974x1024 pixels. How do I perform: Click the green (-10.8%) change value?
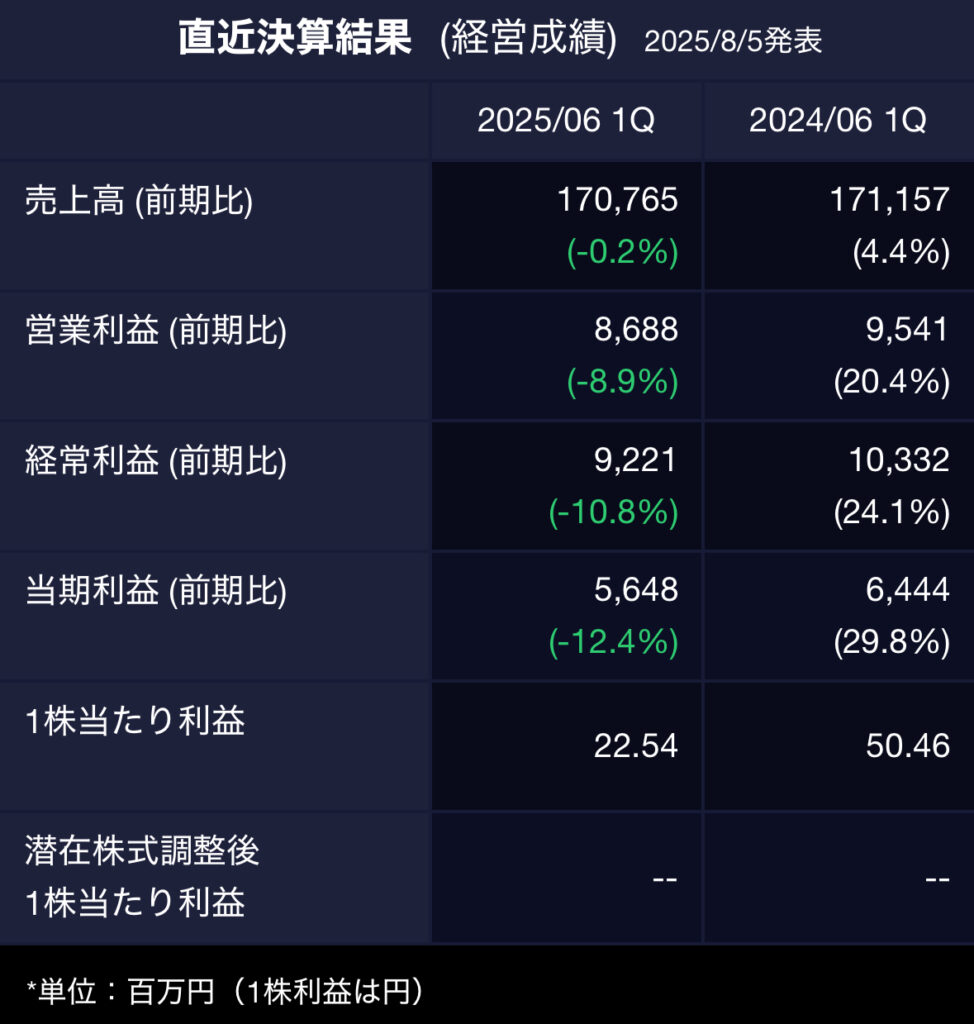pyautogui.click(x=613, y=512)
